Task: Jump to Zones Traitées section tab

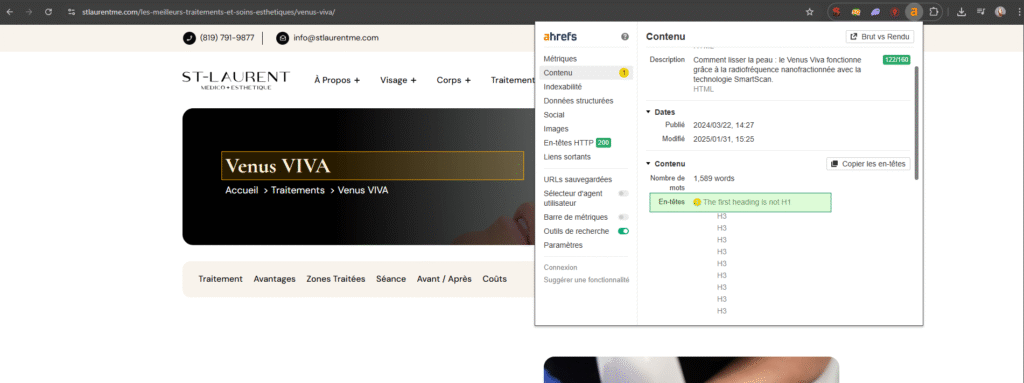Action: coord(336,279)
